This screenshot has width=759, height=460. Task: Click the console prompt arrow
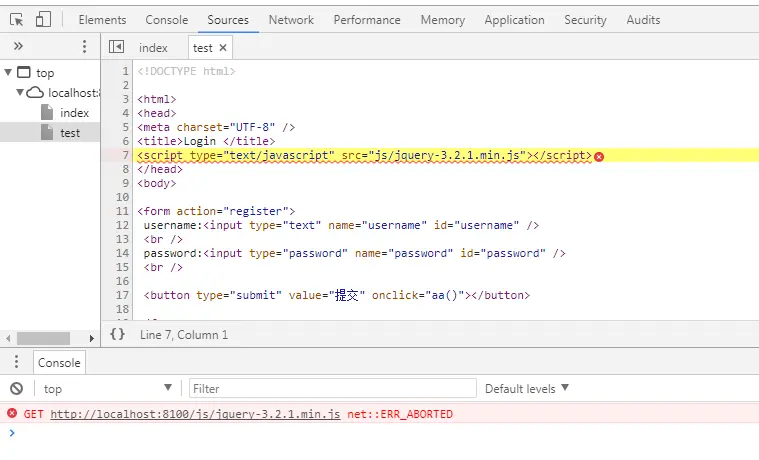click(x=12, y=432)
